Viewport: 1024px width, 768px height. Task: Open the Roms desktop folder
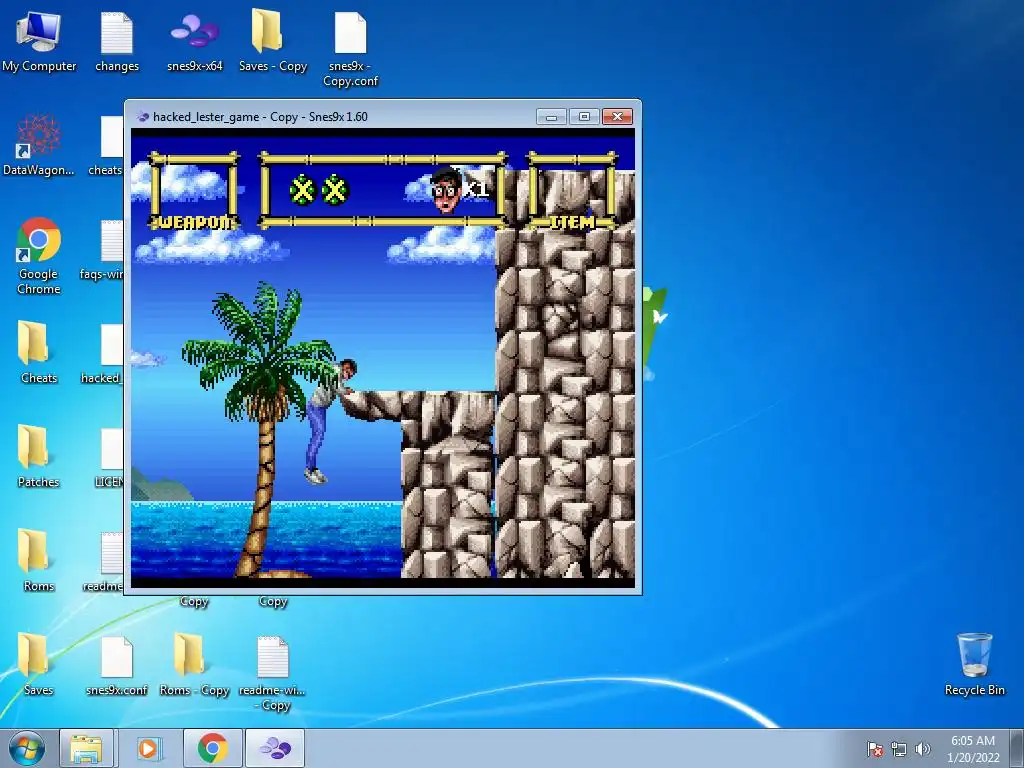pyautogui.click(x=39, y=560)
